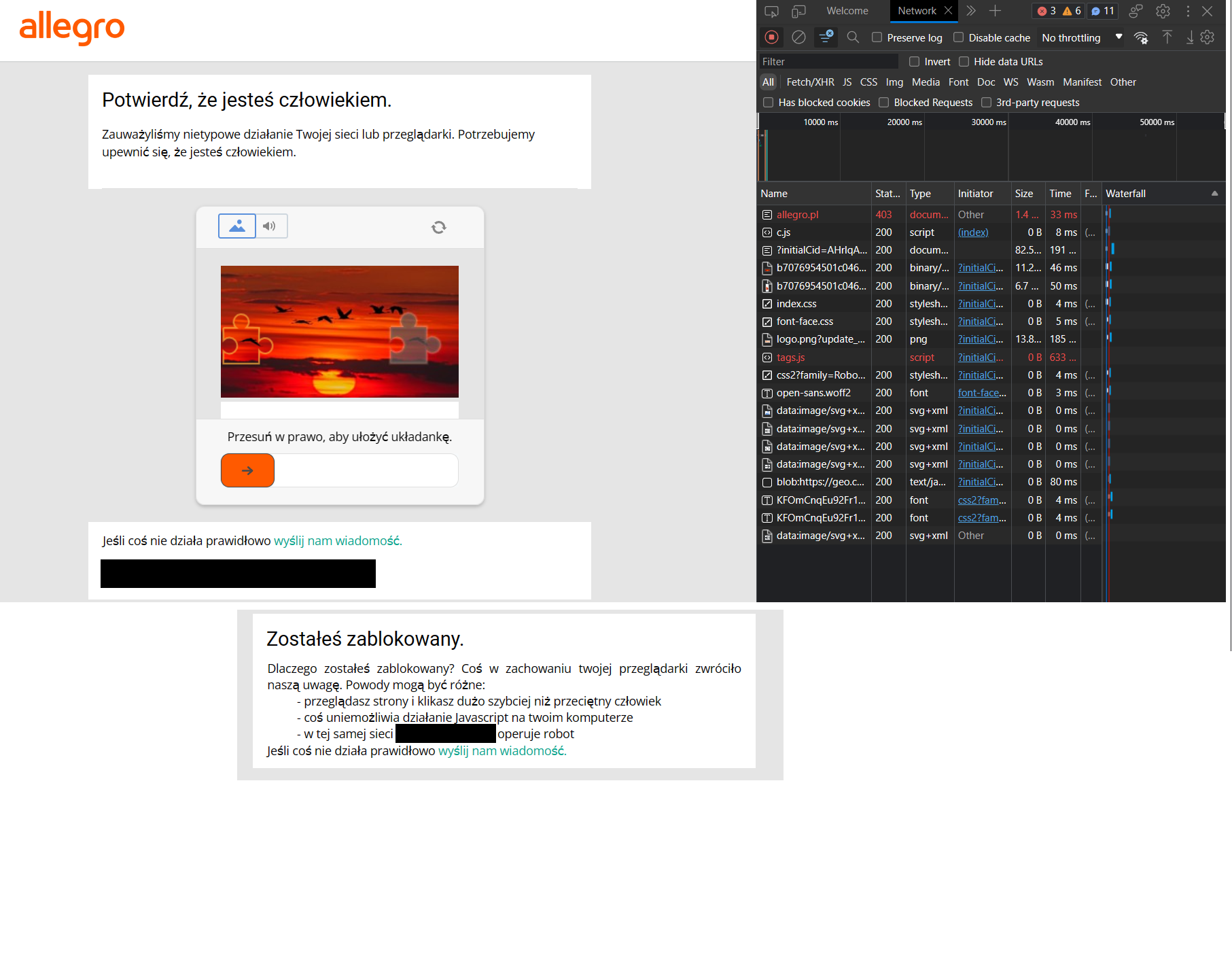The width and height of the screenshot is (1232, 955).
Task: Sort by the Waterfall column arrow
Action: click(x=1214, y=194)
